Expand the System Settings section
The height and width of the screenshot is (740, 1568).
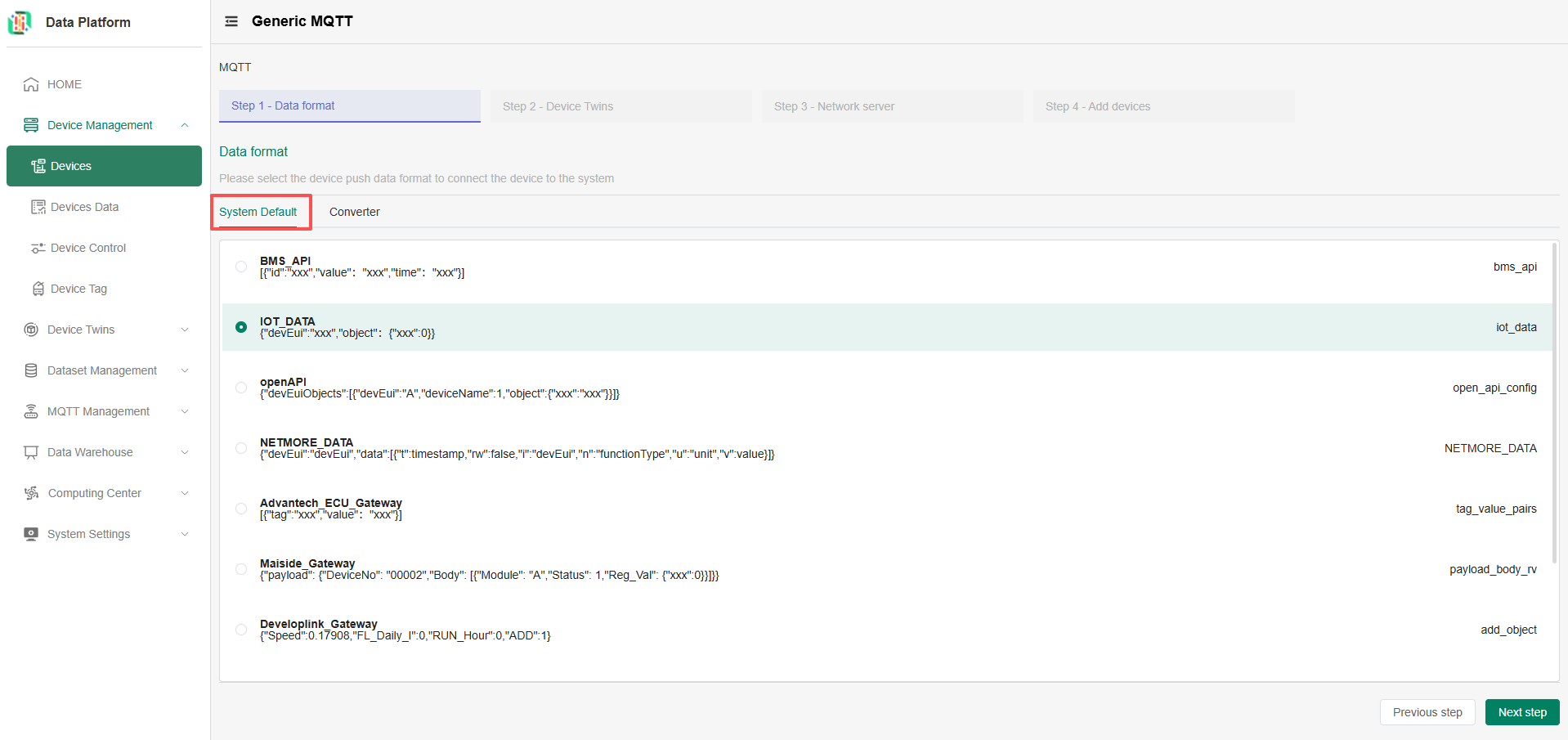pos(185,534)
